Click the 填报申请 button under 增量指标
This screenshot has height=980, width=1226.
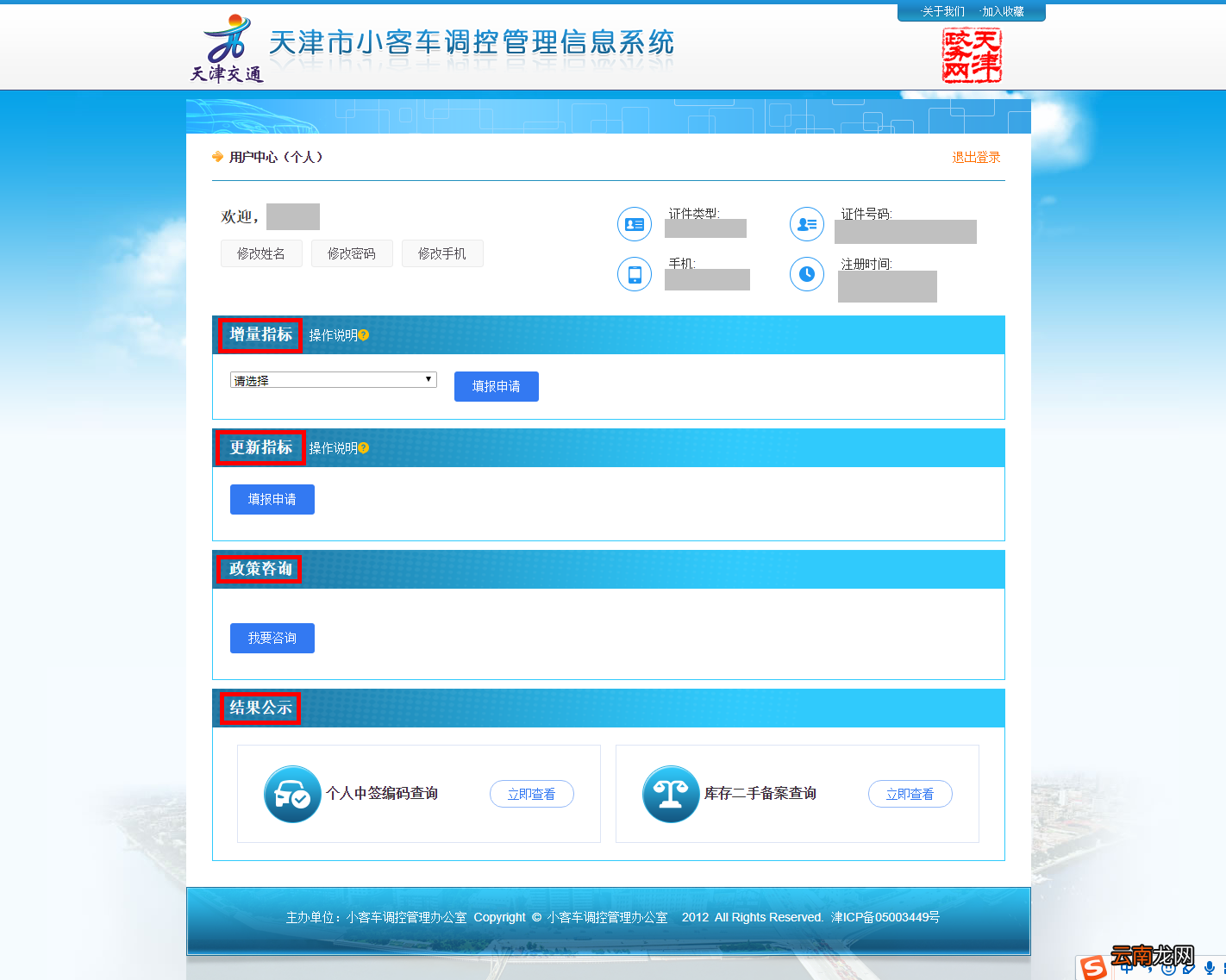(496, 386)
